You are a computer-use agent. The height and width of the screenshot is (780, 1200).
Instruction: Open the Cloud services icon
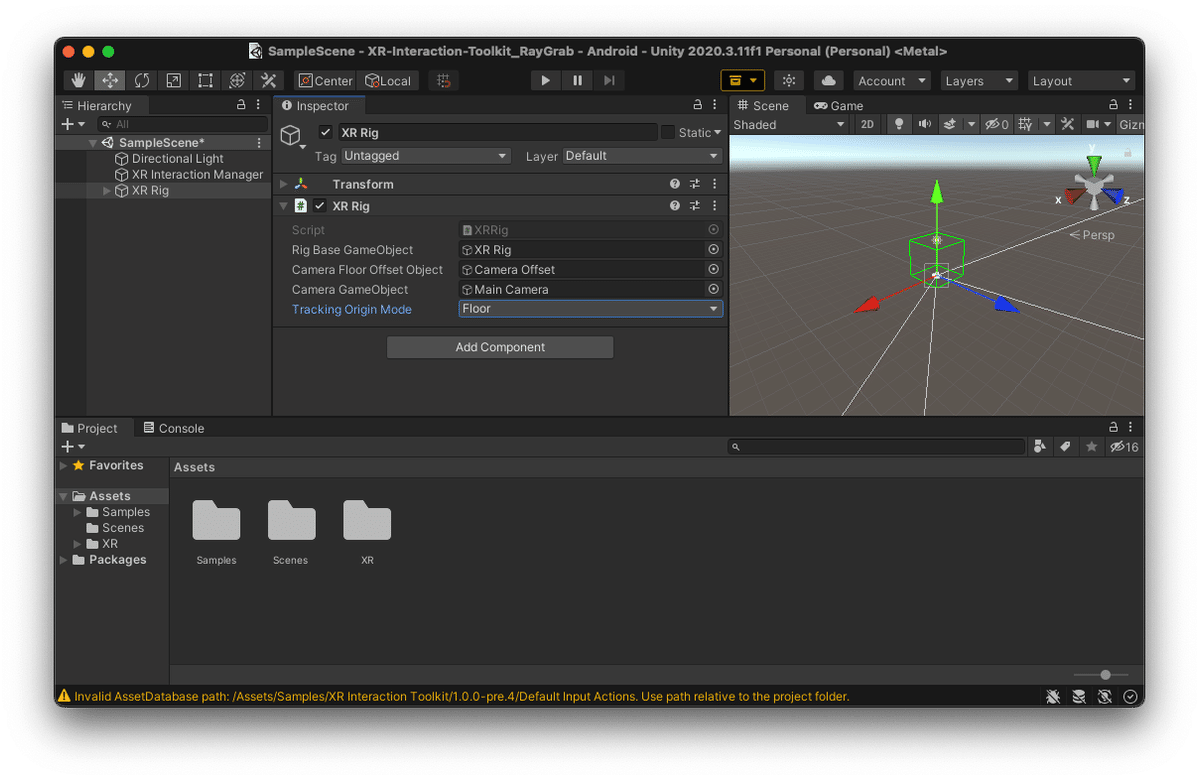point(828,81)
